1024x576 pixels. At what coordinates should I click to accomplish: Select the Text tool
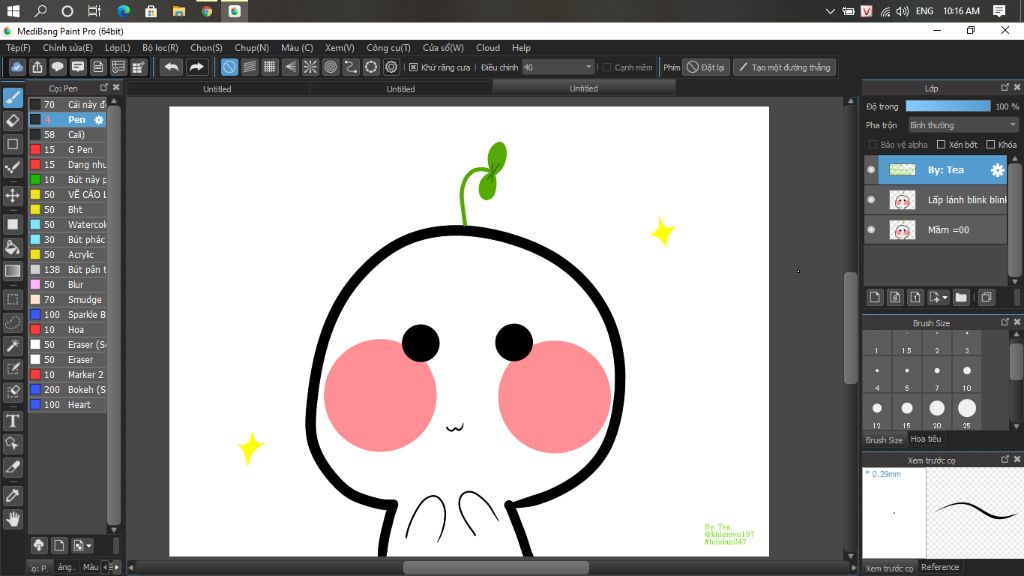point(12,421)
